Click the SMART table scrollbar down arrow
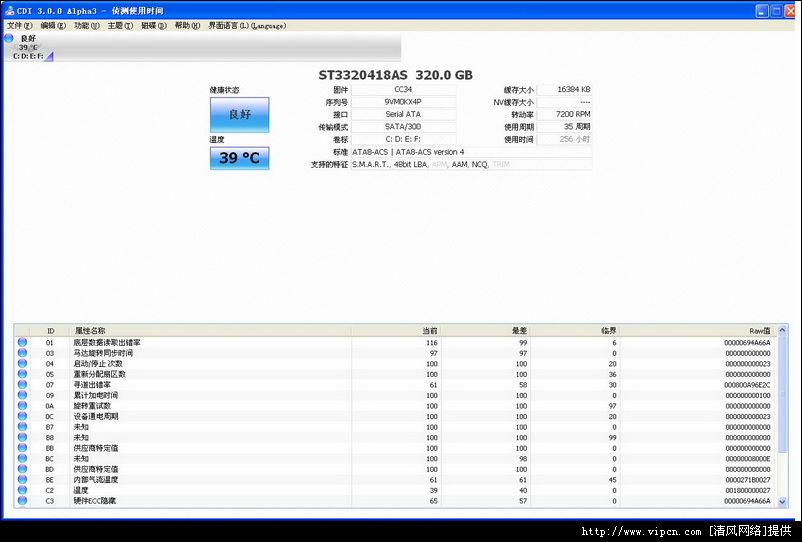This screenshot has height=542, width=802. [x=782, y=502]
